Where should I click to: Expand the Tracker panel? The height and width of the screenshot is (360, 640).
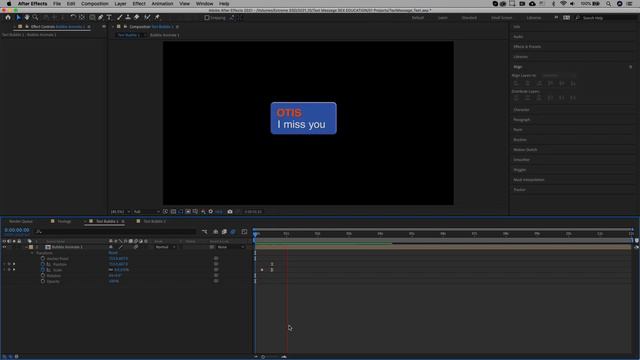point(519,190)
